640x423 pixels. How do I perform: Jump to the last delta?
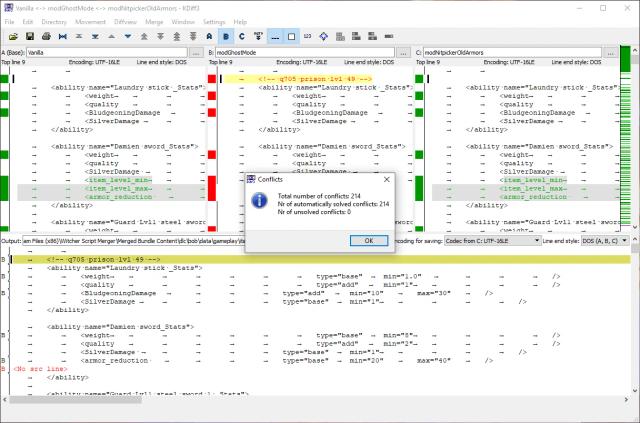(x=95, y=36)
